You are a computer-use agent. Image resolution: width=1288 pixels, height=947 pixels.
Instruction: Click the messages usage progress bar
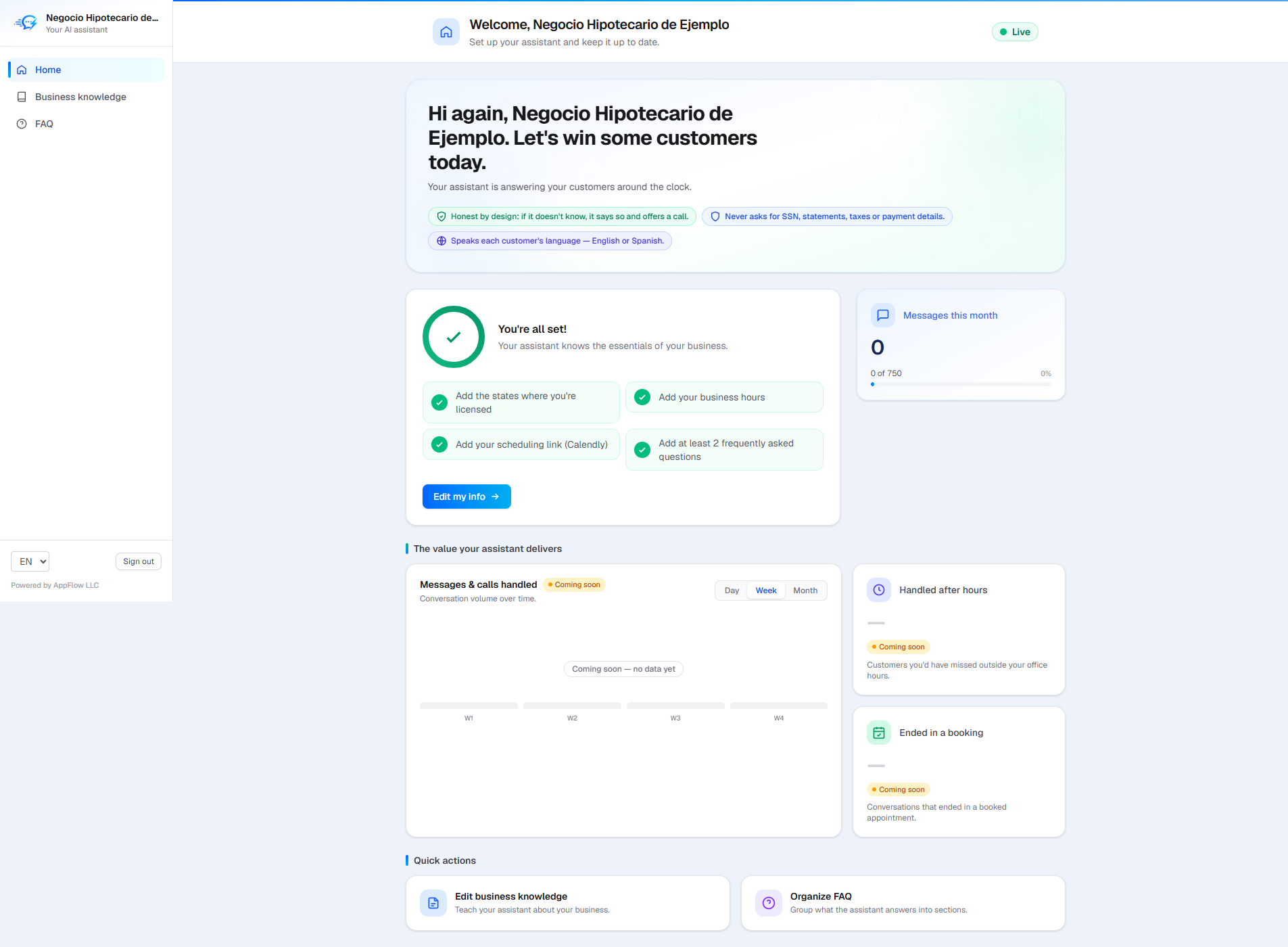(x=961, y=384)
